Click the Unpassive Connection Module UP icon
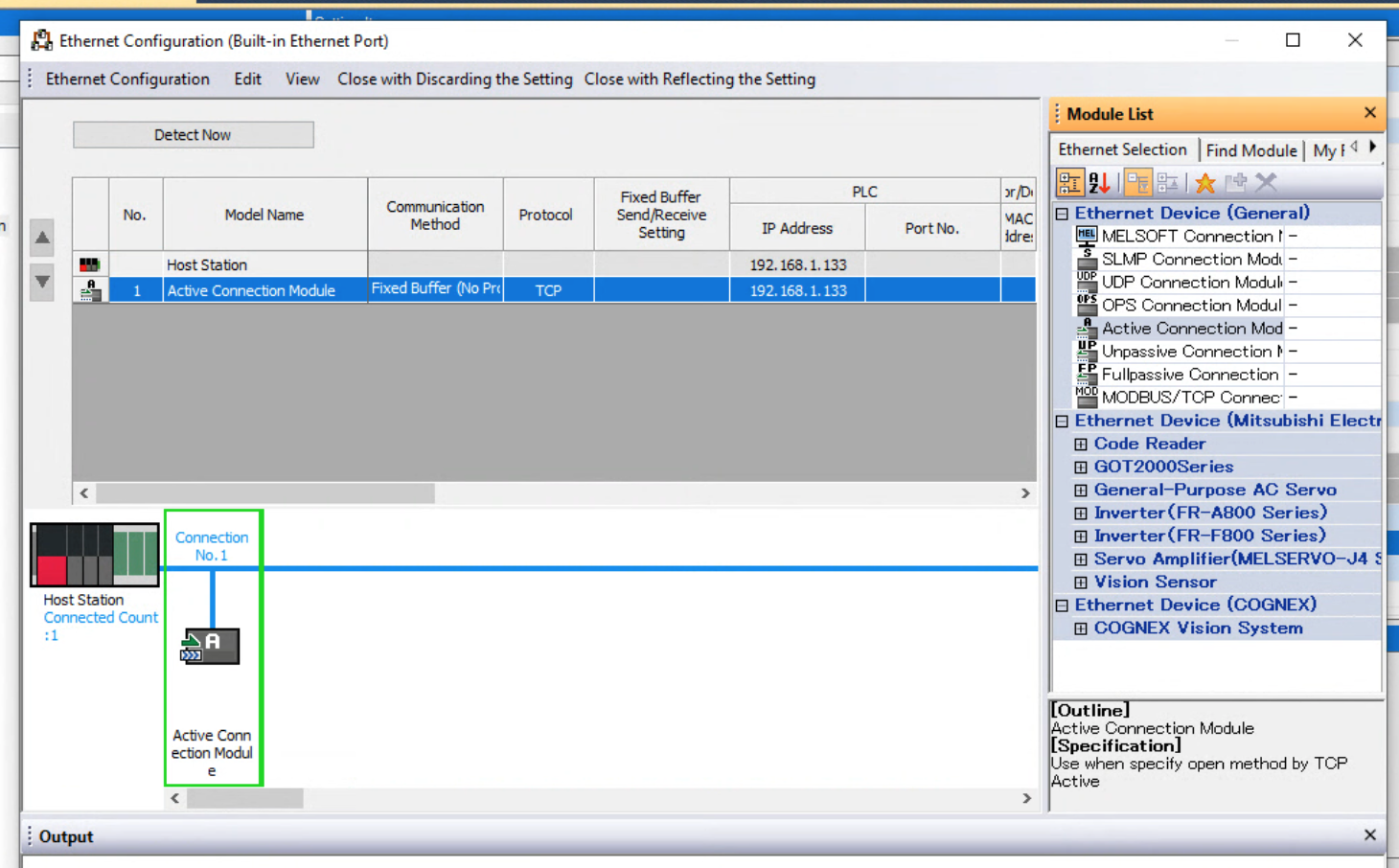This screenshot has width=1399, height=868. [x=1086, y=351]
